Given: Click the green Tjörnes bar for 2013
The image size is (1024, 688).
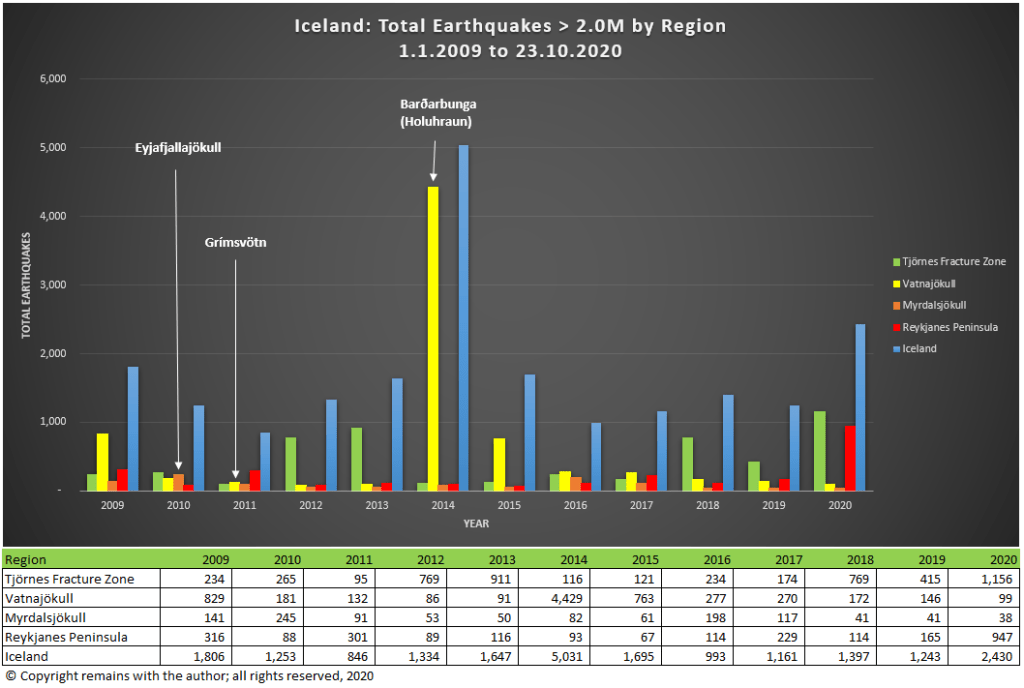Looking at the screenshot, I should (356, 459).
